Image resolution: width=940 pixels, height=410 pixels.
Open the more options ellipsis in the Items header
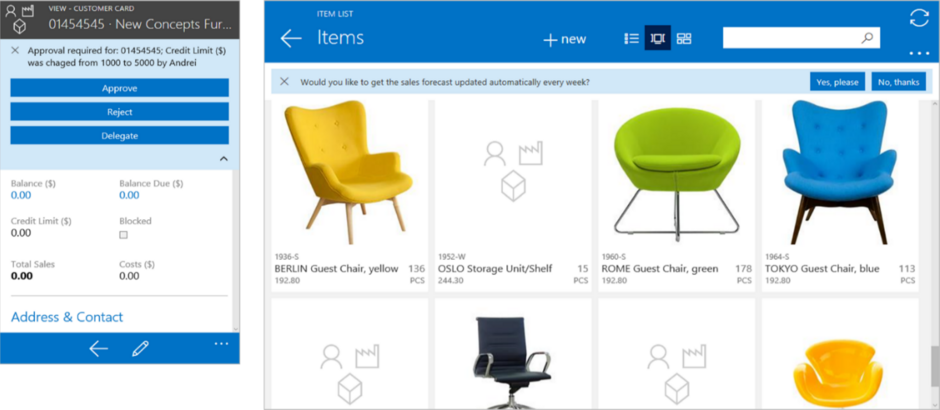(x=918, y=53)
